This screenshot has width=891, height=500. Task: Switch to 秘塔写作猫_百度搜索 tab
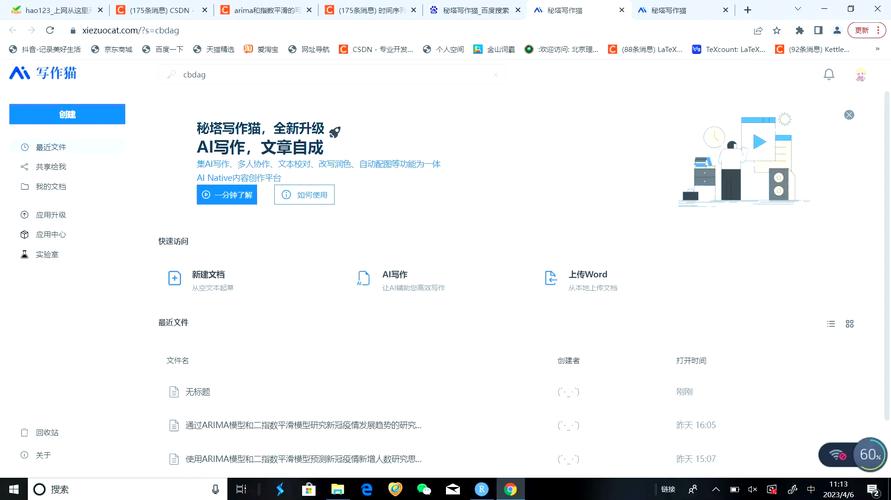(475, 10)
